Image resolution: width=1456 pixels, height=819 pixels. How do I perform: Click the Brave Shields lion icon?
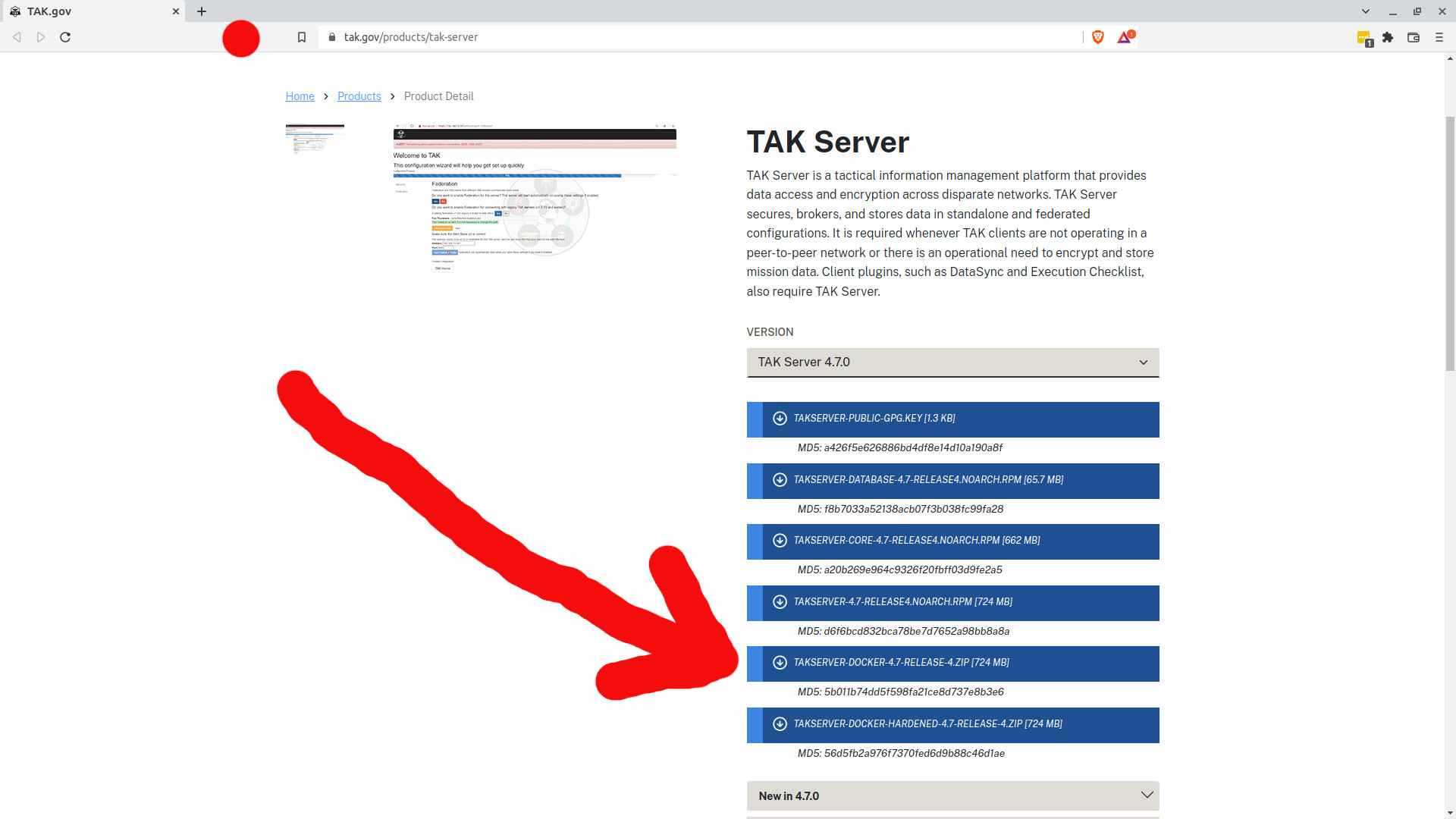(1097, 37)
